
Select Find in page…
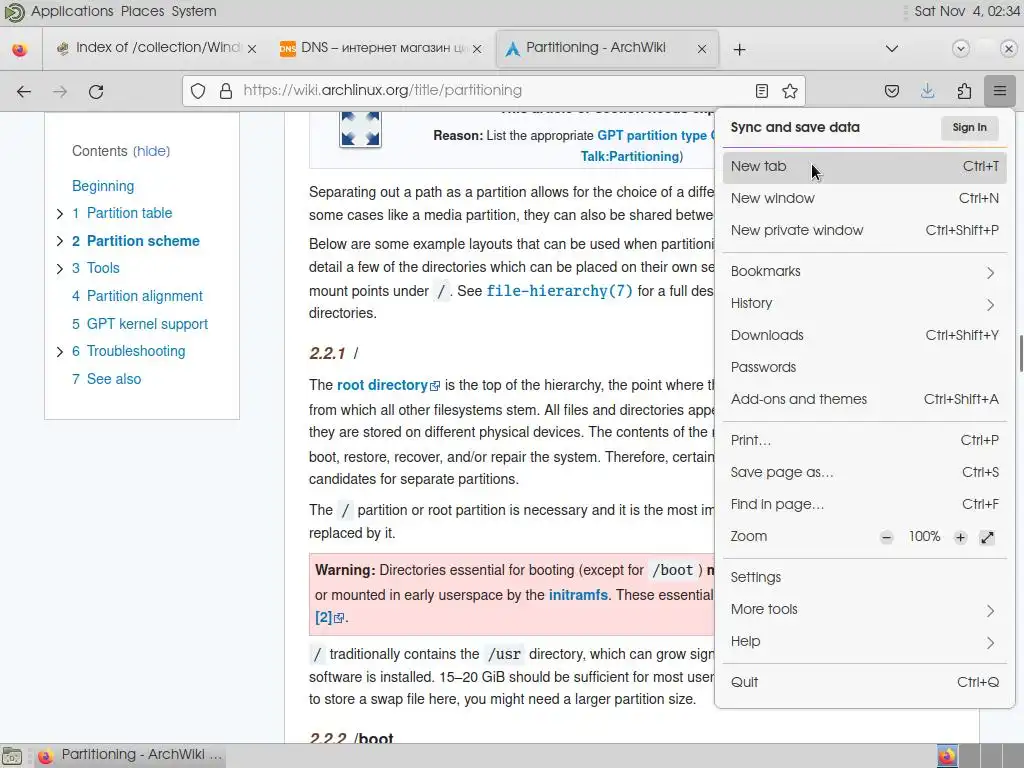865,505
